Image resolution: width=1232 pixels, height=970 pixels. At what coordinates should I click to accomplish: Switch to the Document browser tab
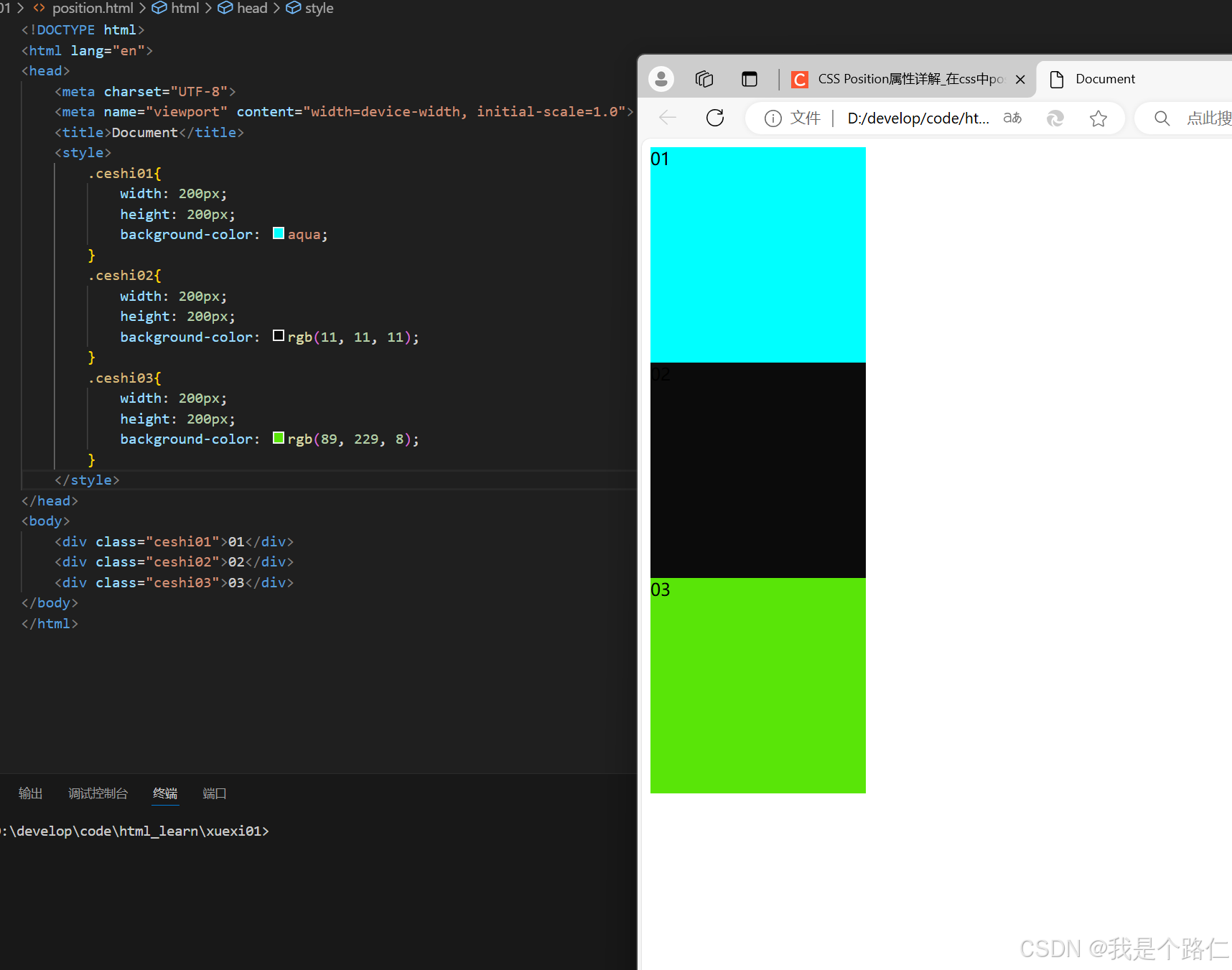point(1104,78)
